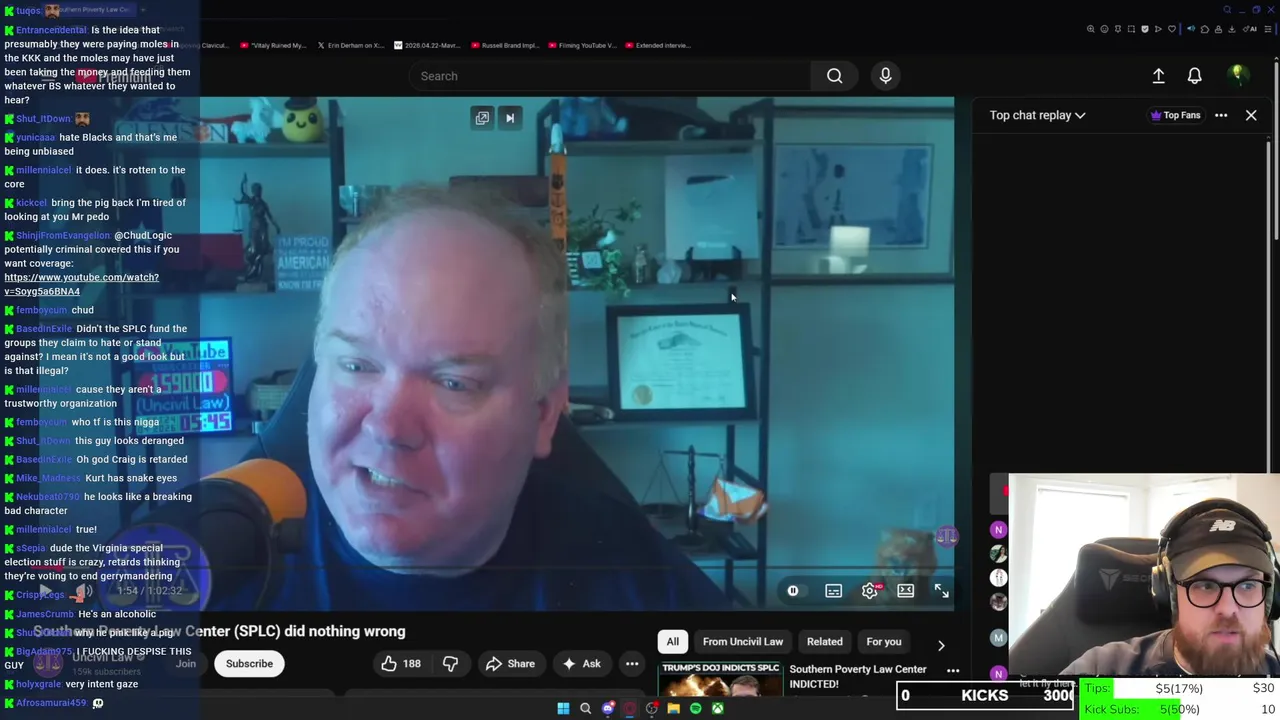Select the Related chip
The width and height of the screenshot is (1280, 720).
coord(825,641)
